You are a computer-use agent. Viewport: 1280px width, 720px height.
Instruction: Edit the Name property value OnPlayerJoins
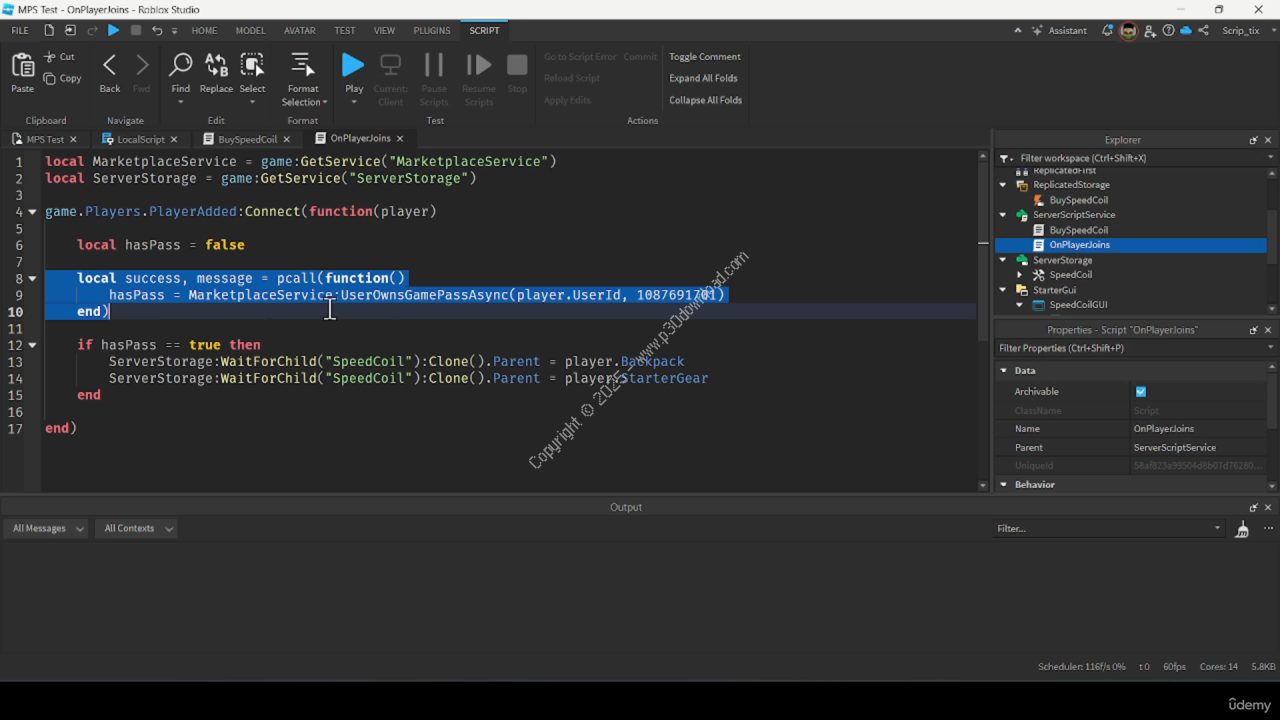coord(1200,429)
